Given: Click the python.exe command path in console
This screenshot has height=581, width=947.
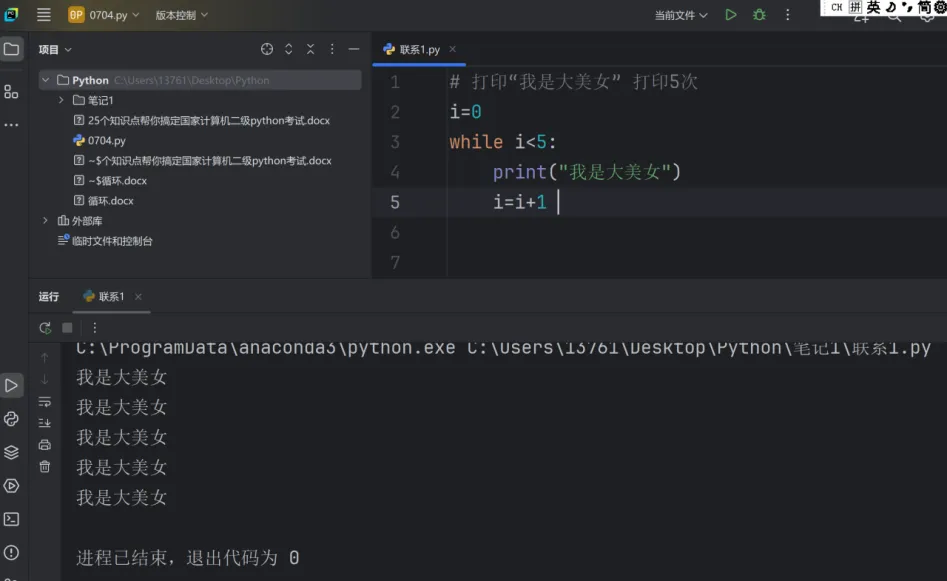Looking at the screenshot, I should tap(266, 348).
